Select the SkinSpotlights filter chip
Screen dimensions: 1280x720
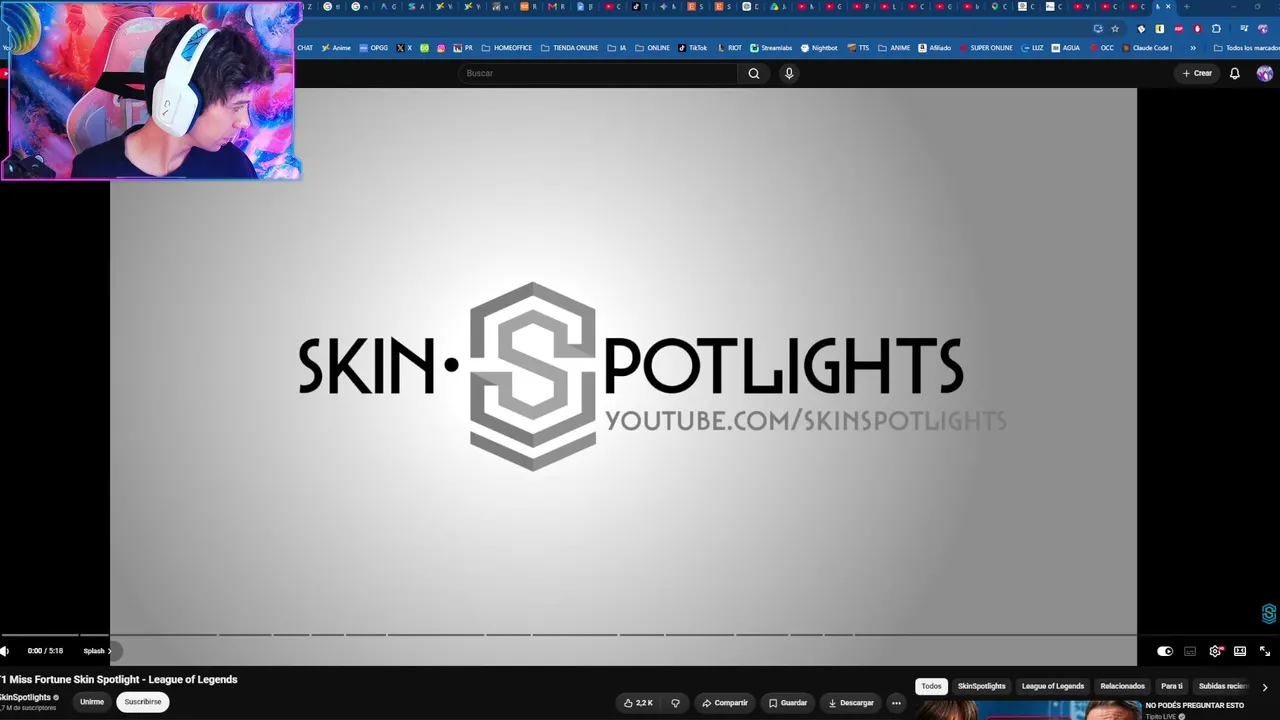coord(982,686)
